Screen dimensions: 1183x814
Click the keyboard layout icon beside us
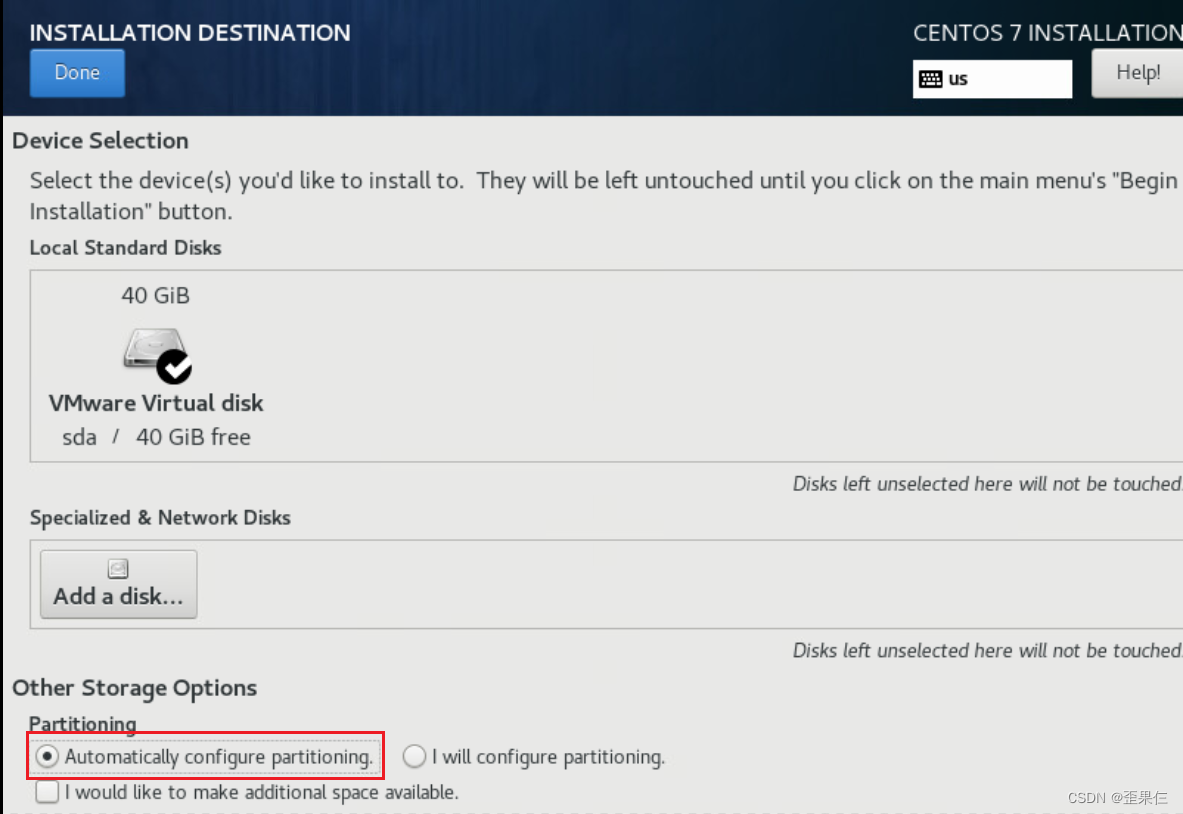click(x=930, y=79)
